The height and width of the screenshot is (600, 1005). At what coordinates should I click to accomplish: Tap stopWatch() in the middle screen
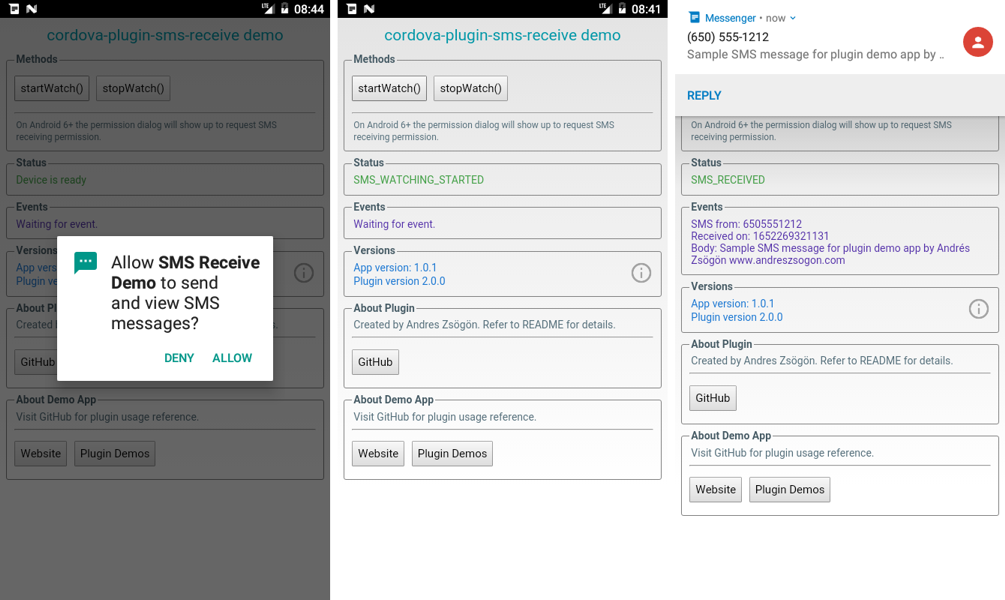(470, 88)
